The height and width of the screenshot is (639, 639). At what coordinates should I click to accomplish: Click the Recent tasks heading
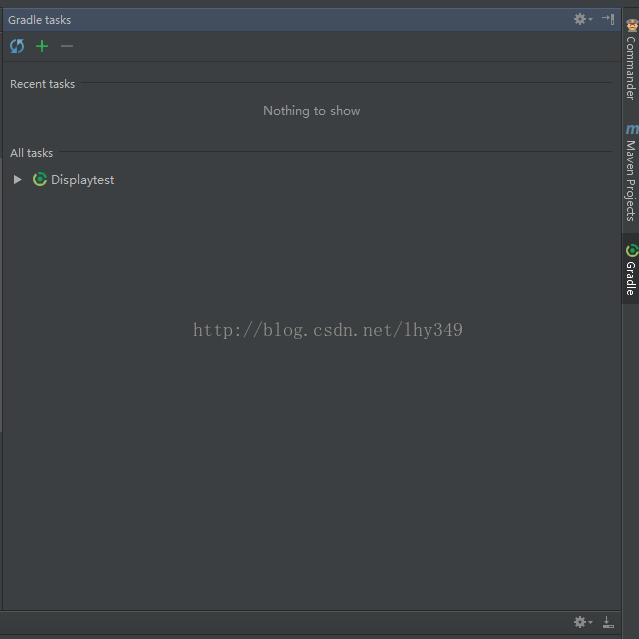(x=42, y=84)
